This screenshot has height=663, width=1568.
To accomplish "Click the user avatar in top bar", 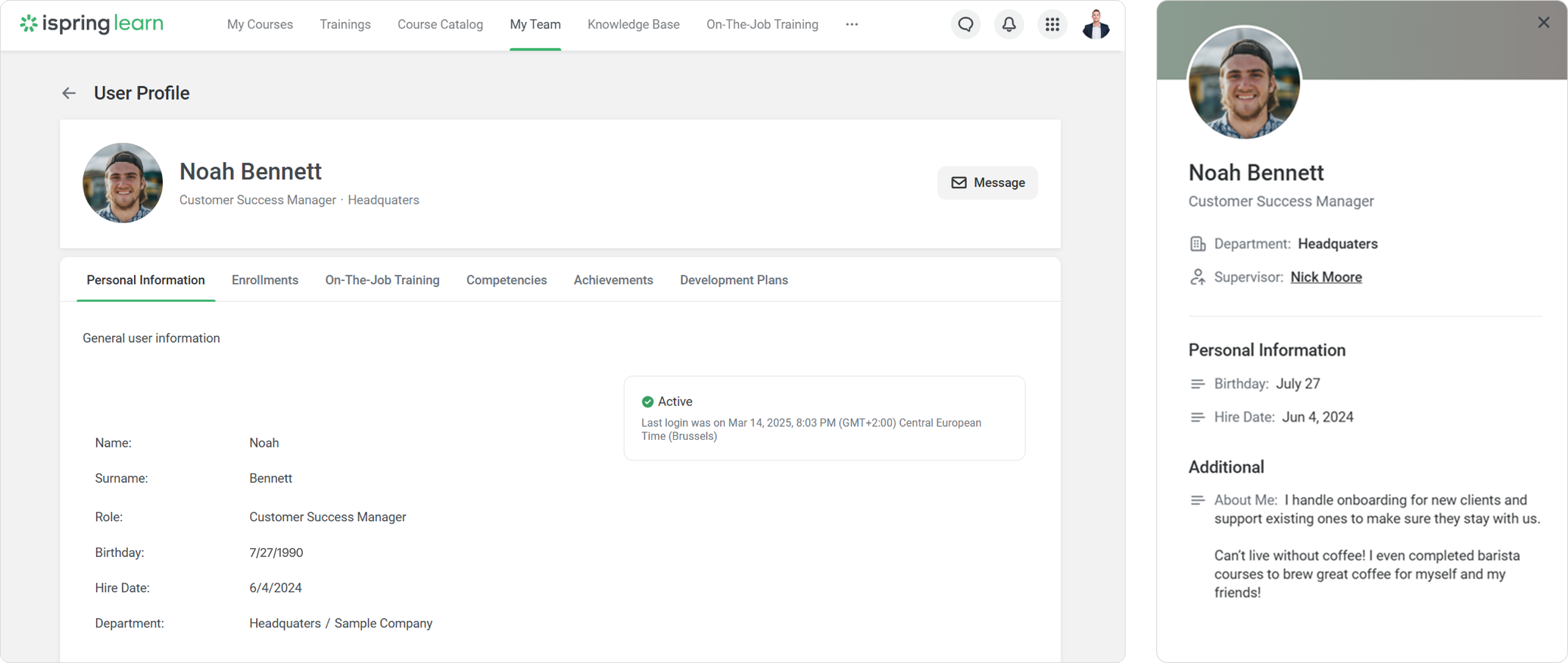I will pyautogui.click(x=1096, y=24).
